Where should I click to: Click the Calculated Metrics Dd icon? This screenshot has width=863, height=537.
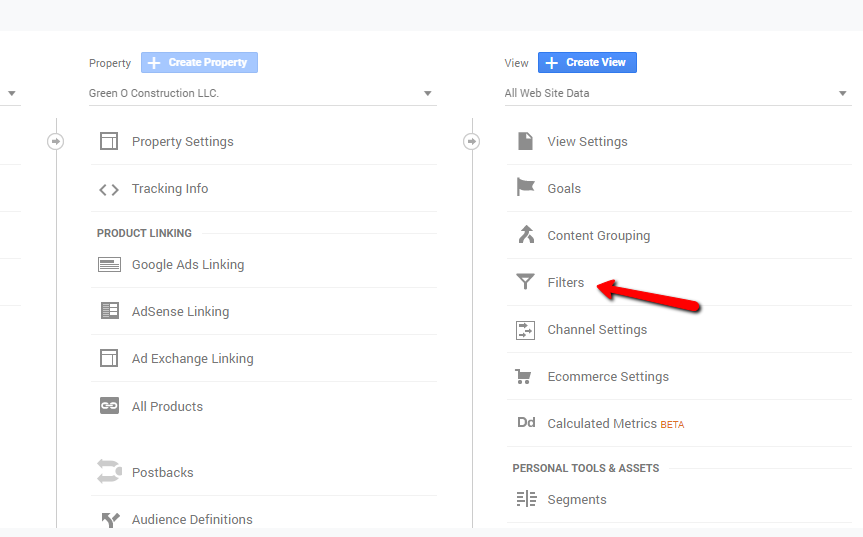(526, 423)
